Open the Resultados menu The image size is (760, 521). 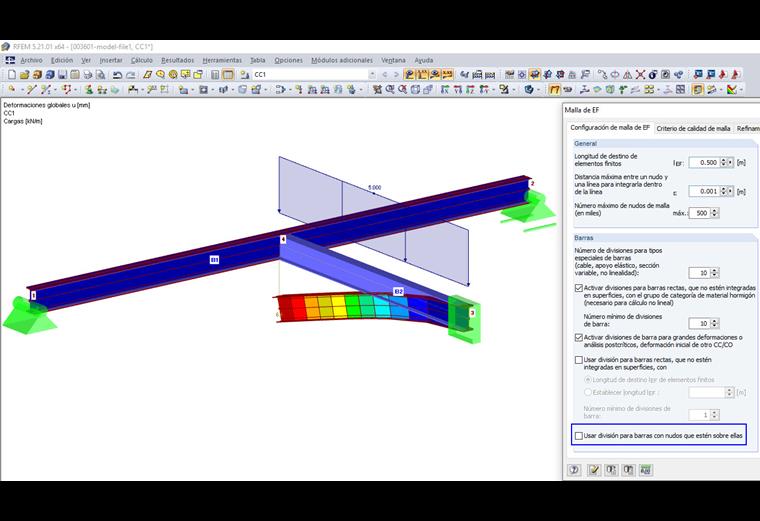point(177,60)
